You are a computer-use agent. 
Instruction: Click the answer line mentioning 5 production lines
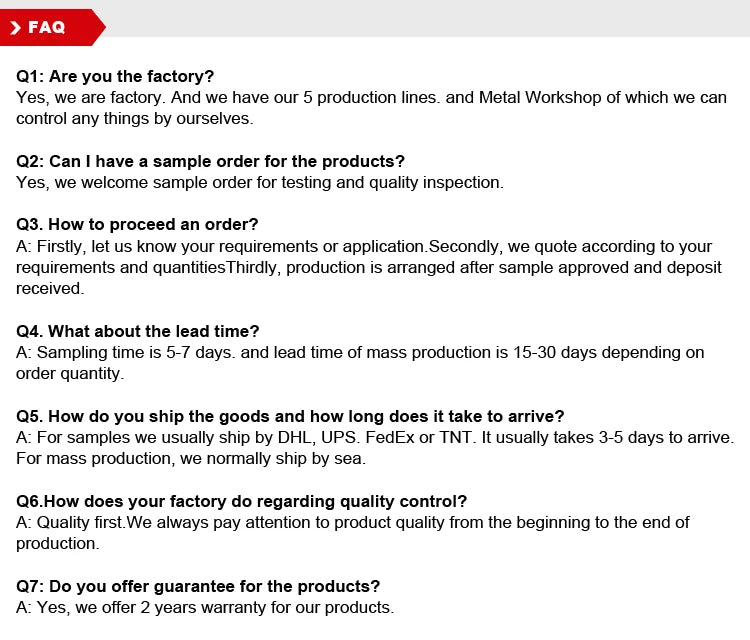click(371, 98)
